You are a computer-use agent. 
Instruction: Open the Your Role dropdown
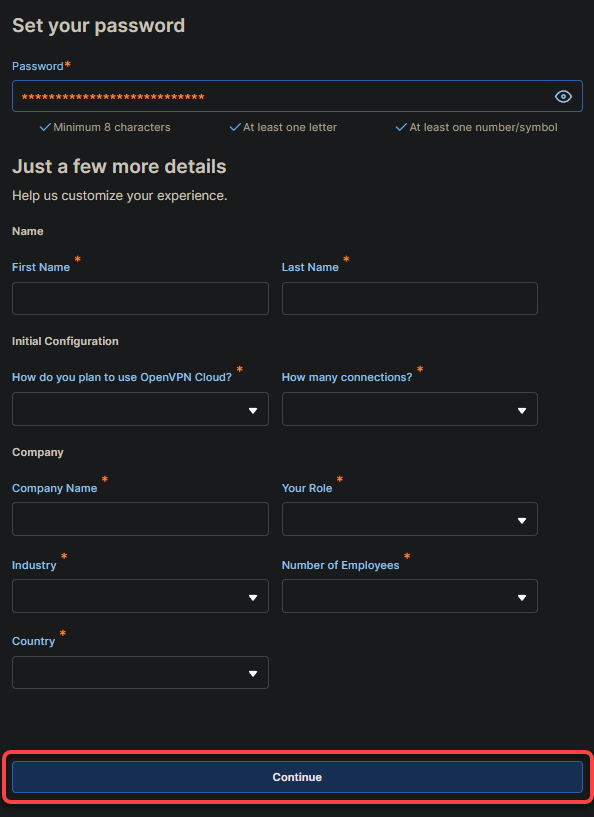click(x=410, y=519)
